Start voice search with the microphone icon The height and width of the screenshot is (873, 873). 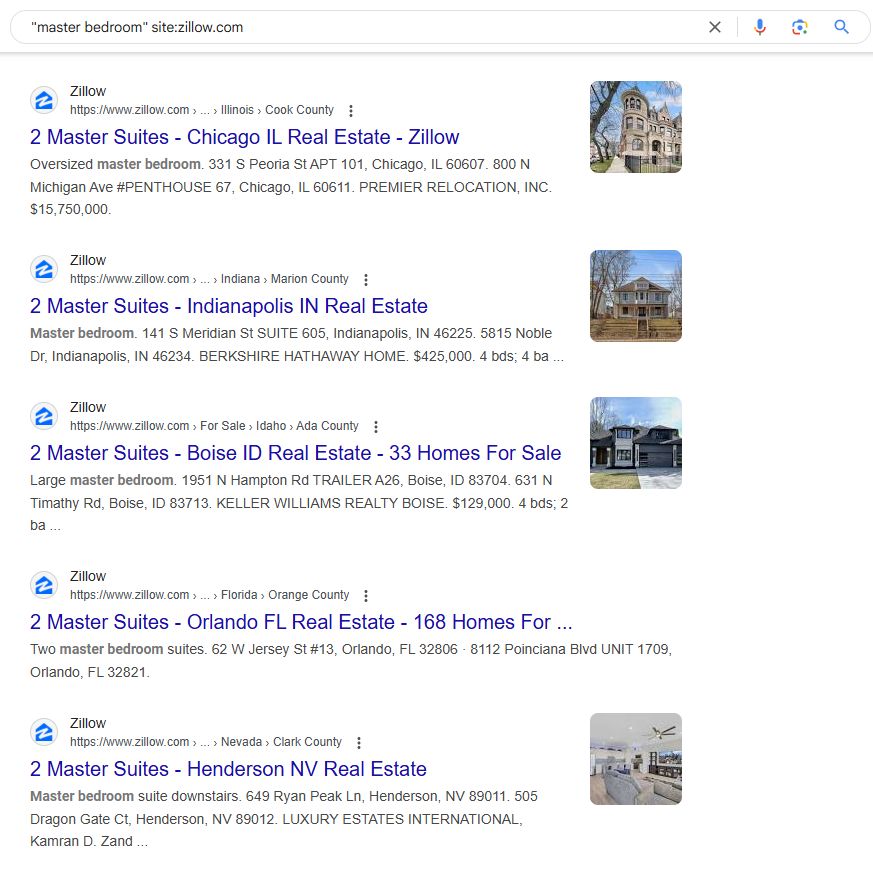(759, 27)
